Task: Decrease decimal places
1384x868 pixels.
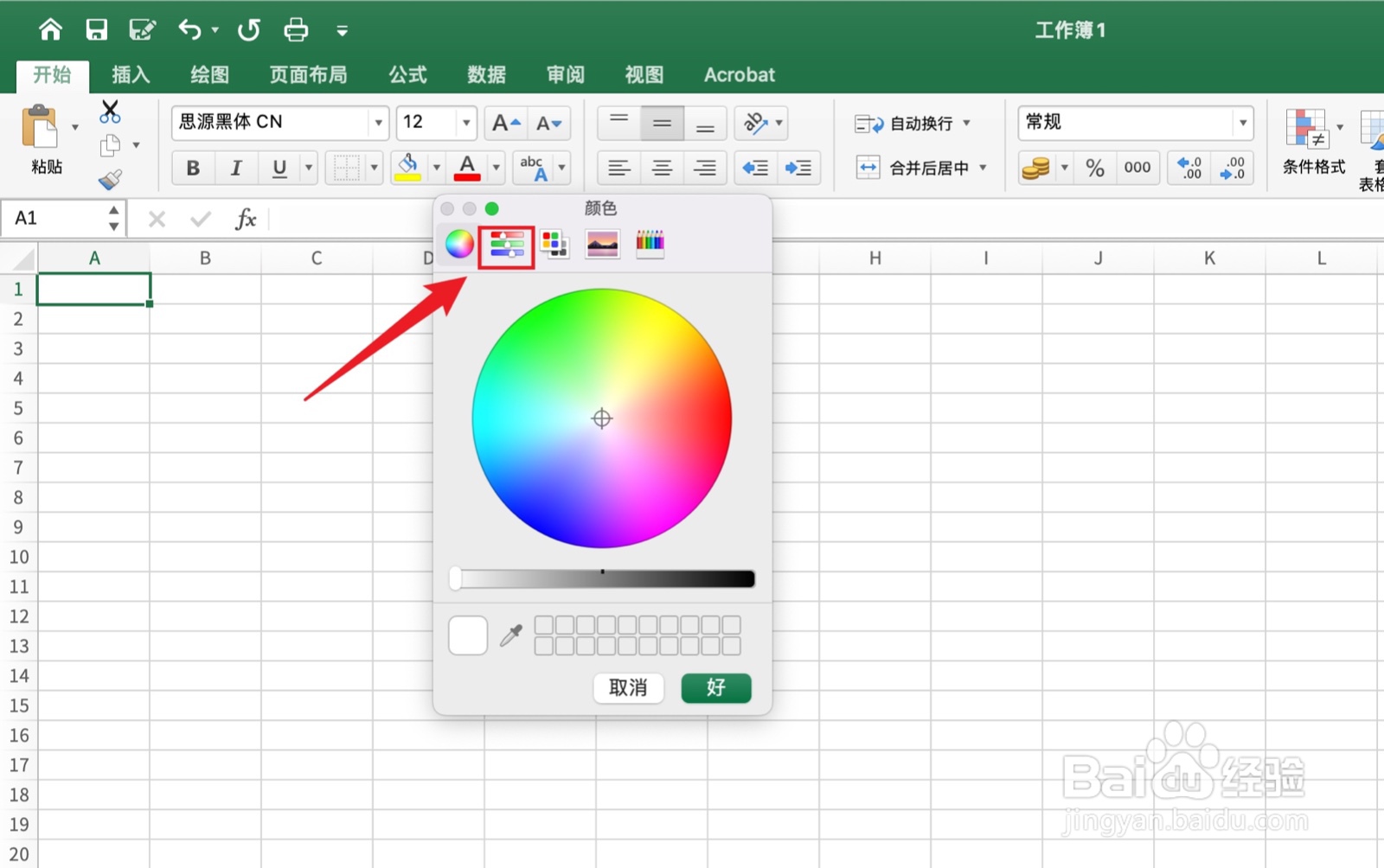Action: pyautogui.click(x=1232, y=168)
